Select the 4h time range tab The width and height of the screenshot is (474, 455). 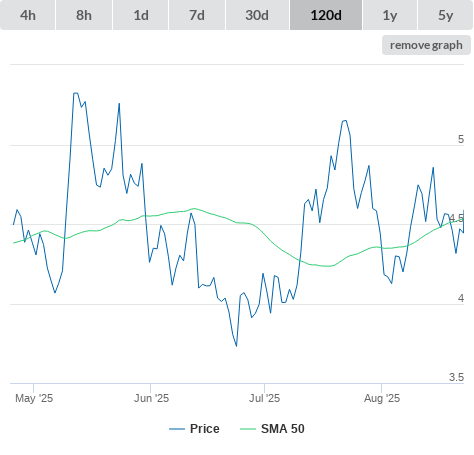click(x=28, y=15)
